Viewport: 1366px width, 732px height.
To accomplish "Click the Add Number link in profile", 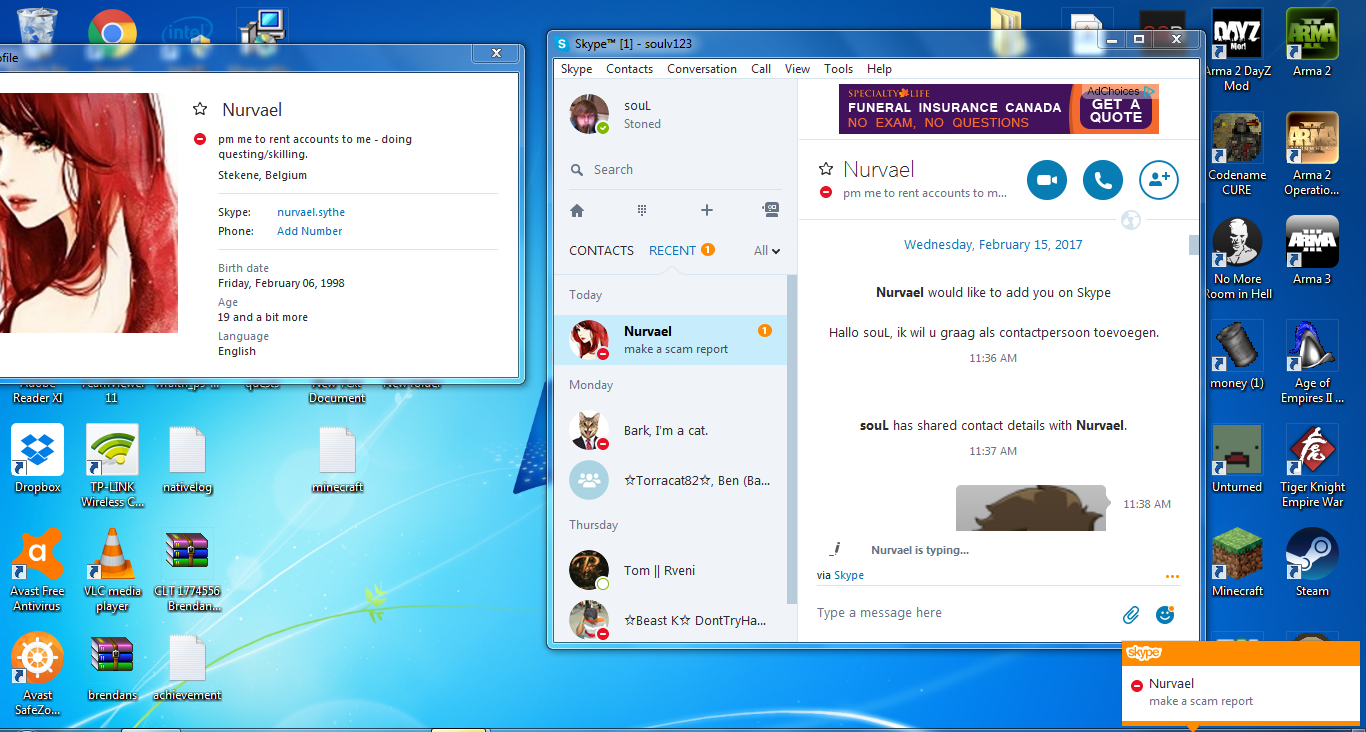I will point(310,231).
